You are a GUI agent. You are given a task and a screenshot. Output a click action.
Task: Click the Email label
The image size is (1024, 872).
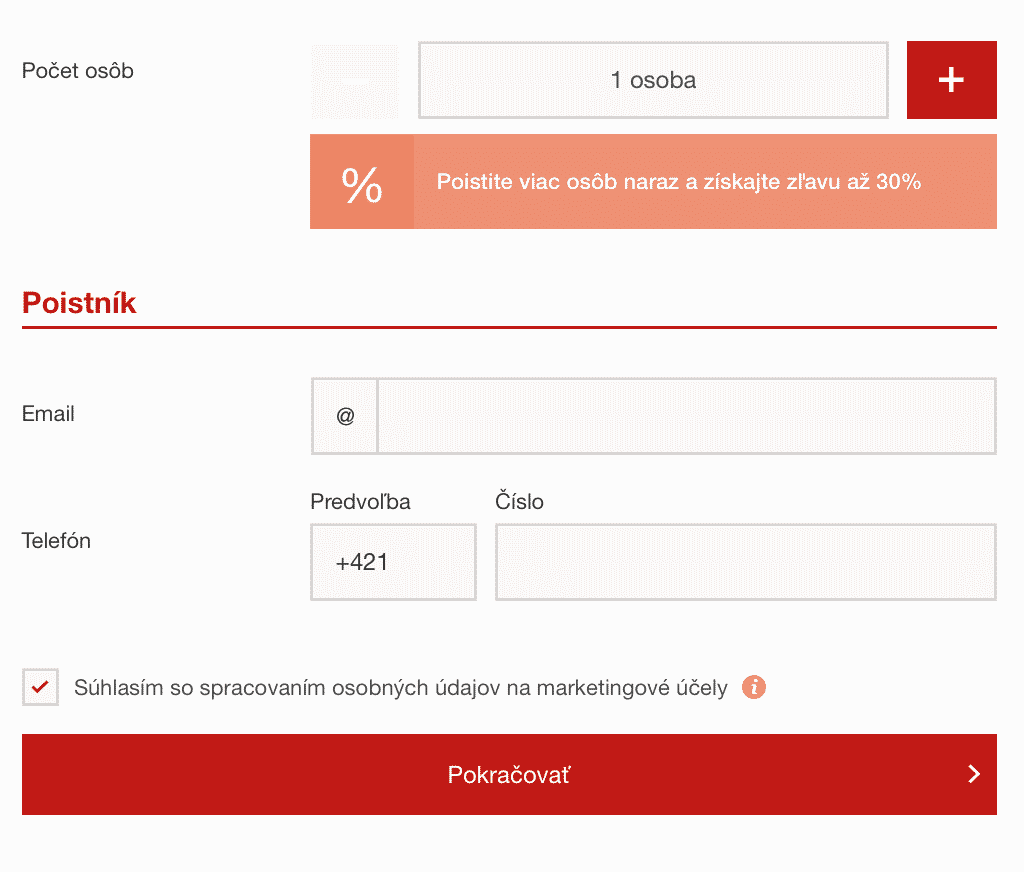(48, 413)
